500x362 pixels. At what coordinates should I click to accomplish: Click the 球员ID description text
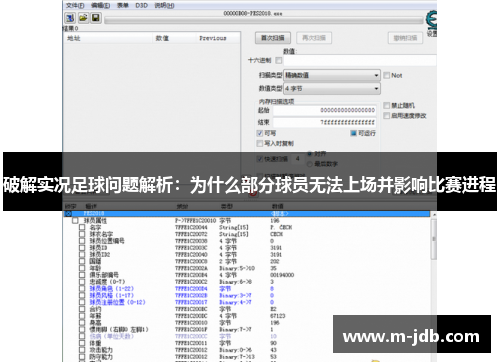[x=98, y=248]
